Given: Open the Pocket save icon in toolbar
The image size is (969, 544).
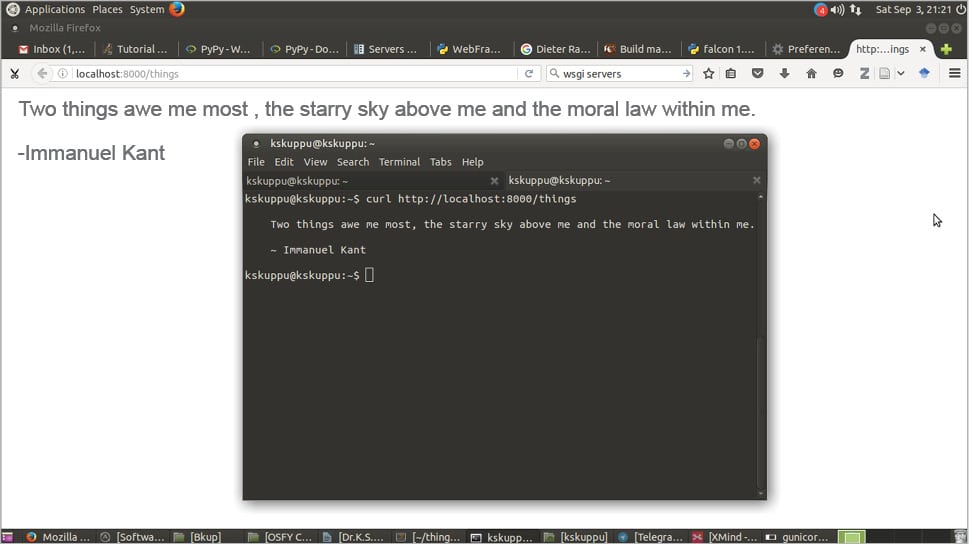Looking at the screenshot, I should pos(758,73).
